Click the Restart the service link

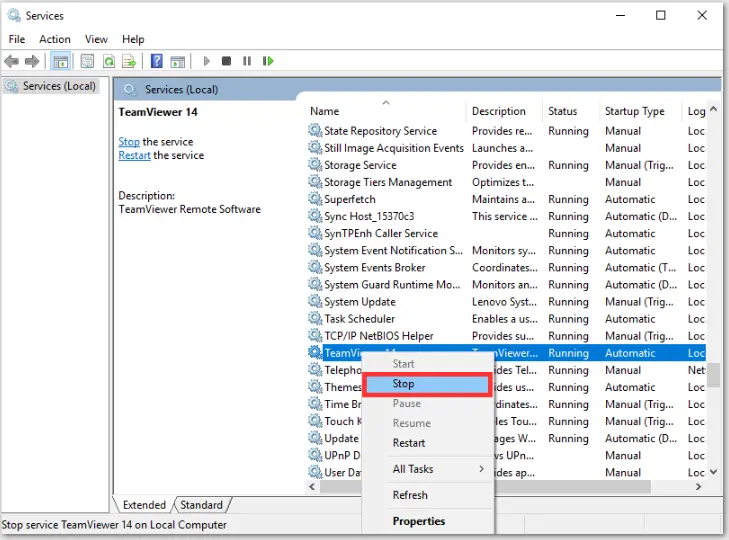(x=134, y=155)
